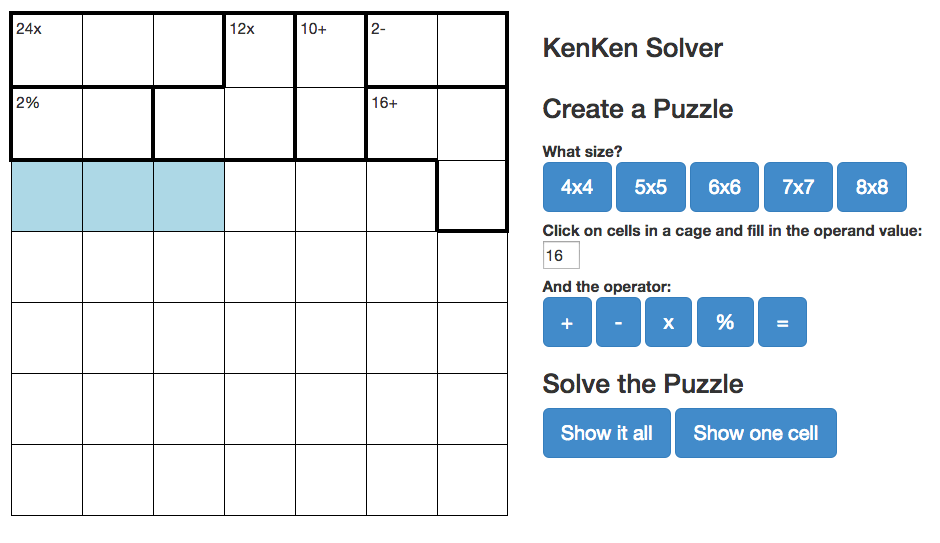
Task: Apply the divide (%) operator button
Action: [x=725, y=322]
